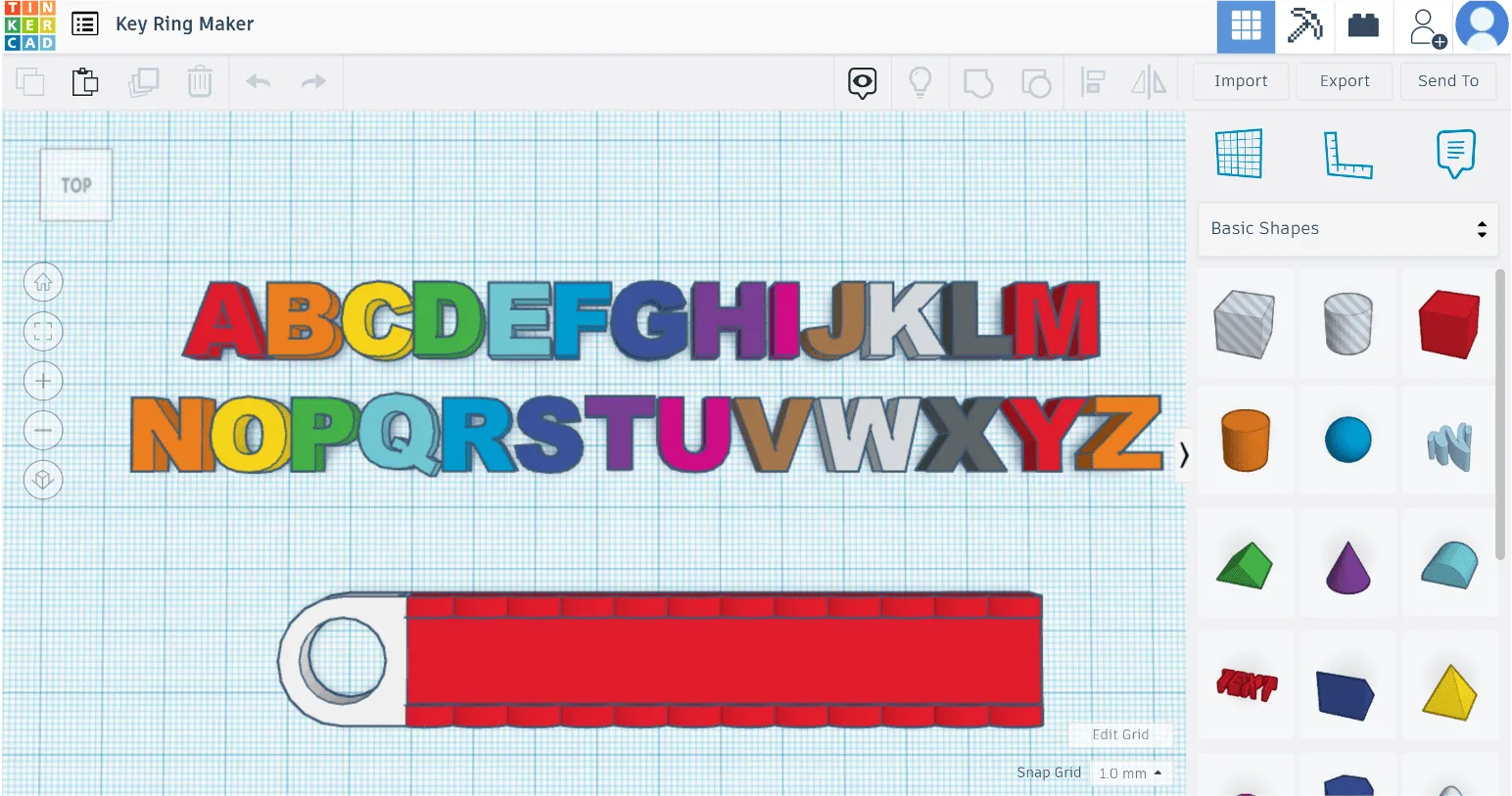Switch to 3D design grid view
The image size is (1512, 796).
tap(1246, 26)
